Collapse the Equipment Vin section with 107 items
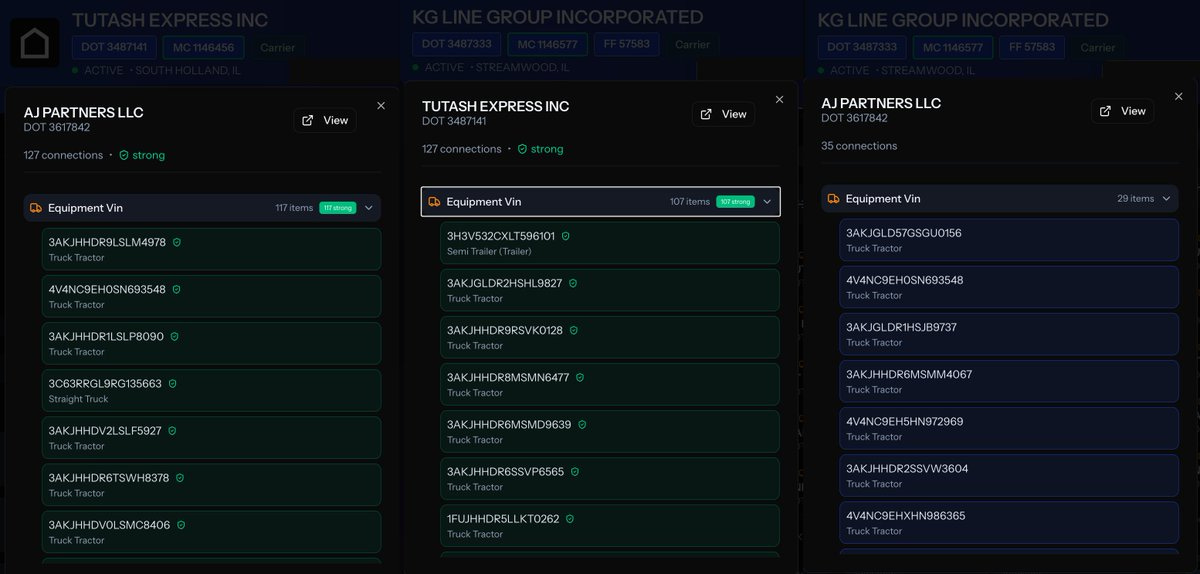Screen dimensions: 1200x574 (767, 201)
